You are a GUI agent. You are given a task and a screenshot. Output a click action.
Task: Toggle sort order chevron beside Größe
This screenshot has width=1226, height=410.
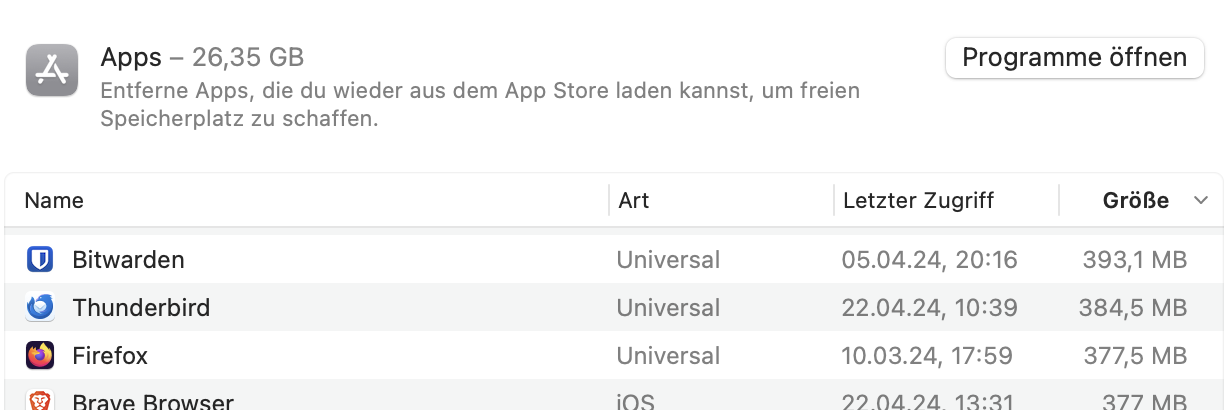coord(1201,201)
